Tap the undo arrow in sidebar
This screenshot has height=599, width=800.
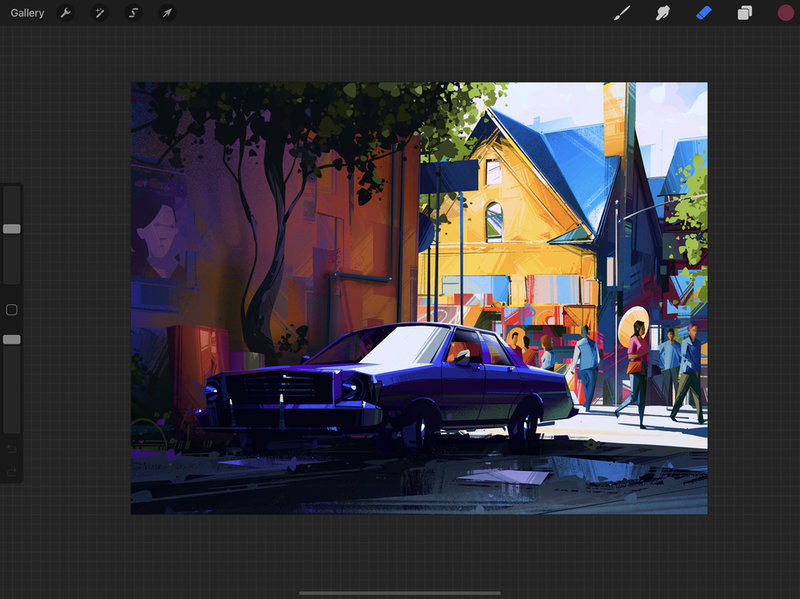(12, 449)
